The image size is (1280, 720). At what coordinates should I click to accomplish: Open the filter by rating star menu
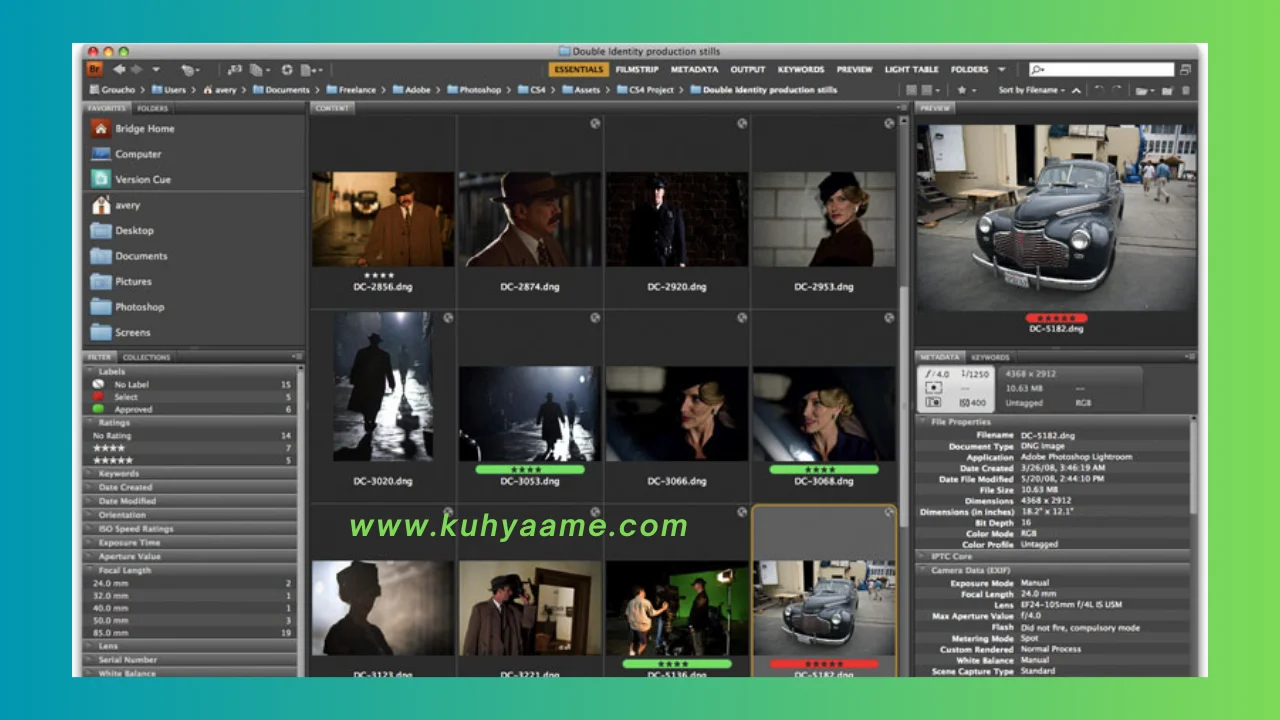click(966, 90)
